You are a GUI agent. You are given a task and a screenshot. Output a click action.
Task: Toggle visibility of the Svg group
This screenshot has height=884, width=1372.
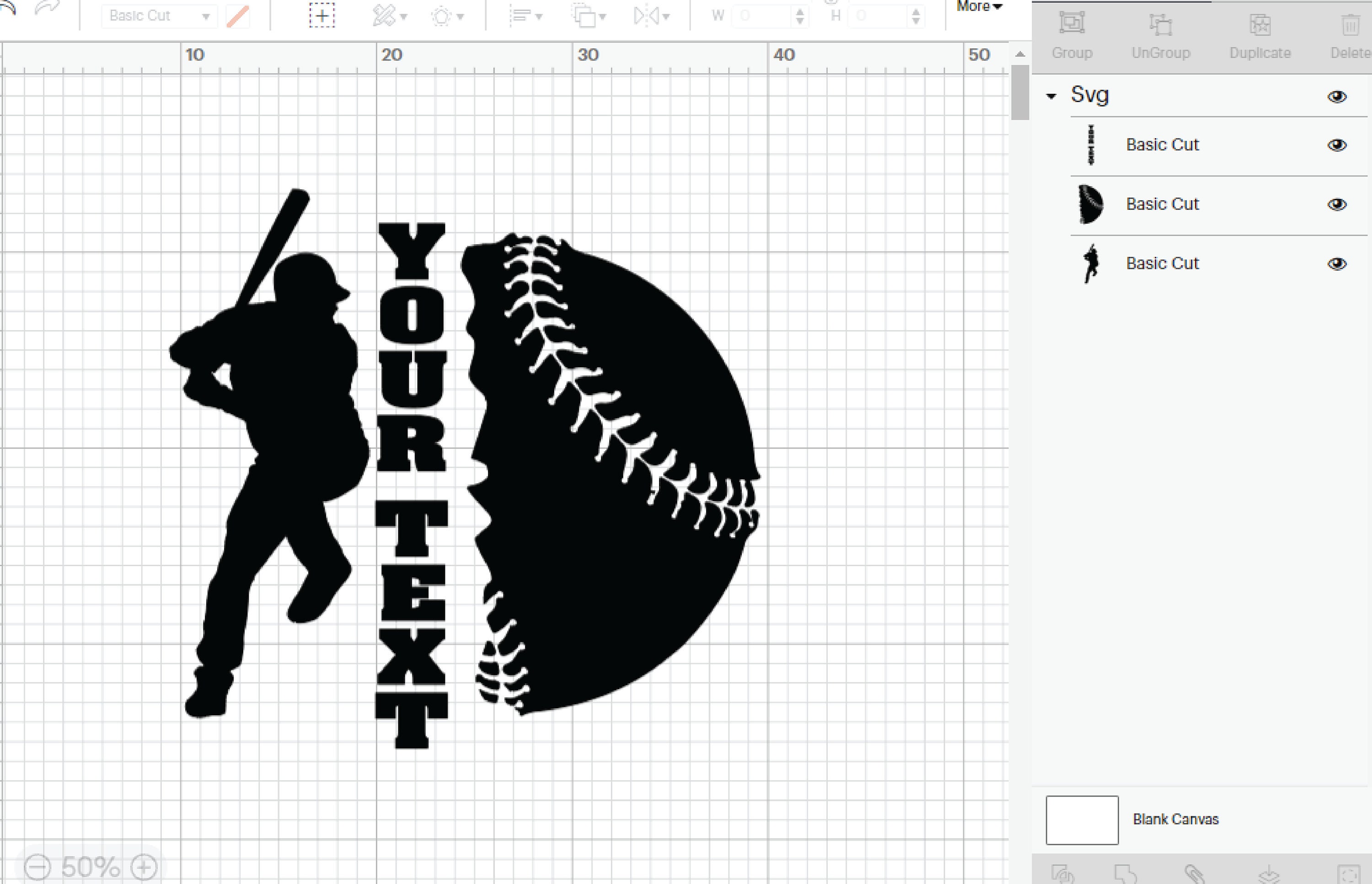tap(1338, 96)
